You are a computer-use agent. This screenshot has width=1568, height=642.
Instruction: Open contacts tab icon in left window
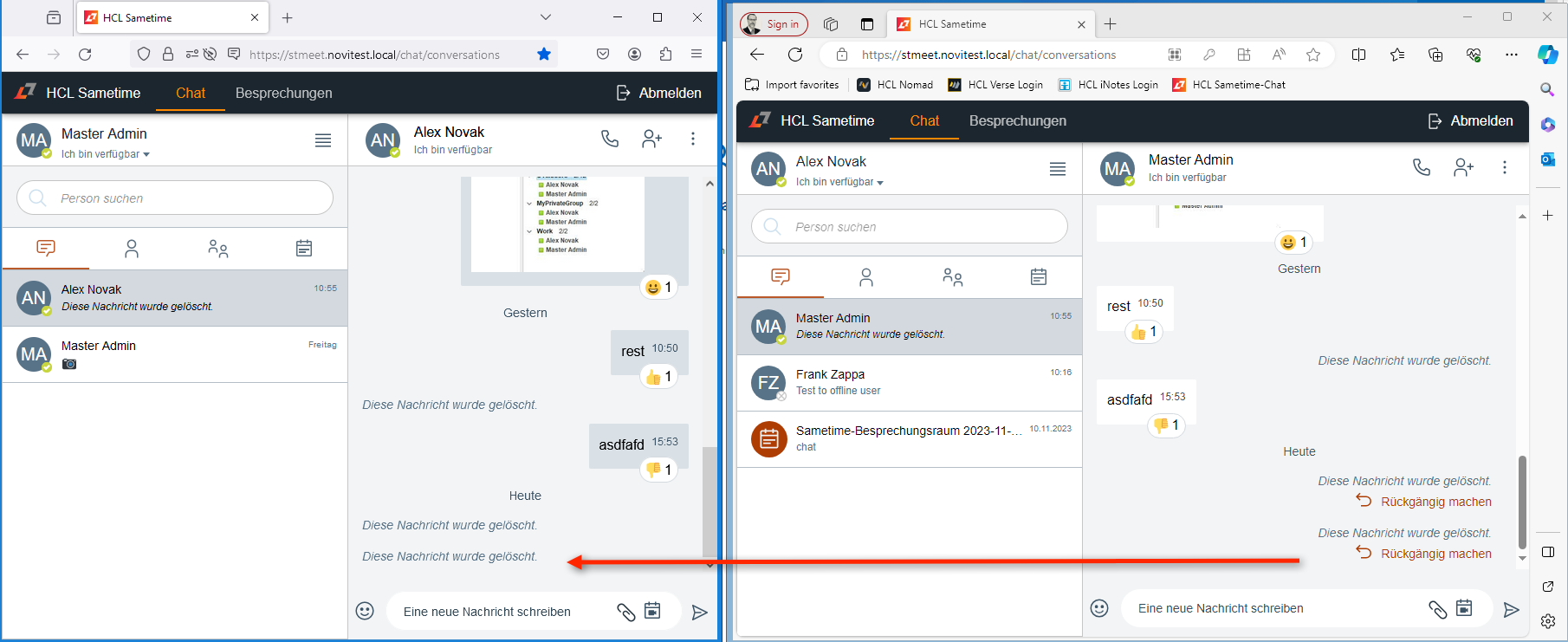click(132, 249)
